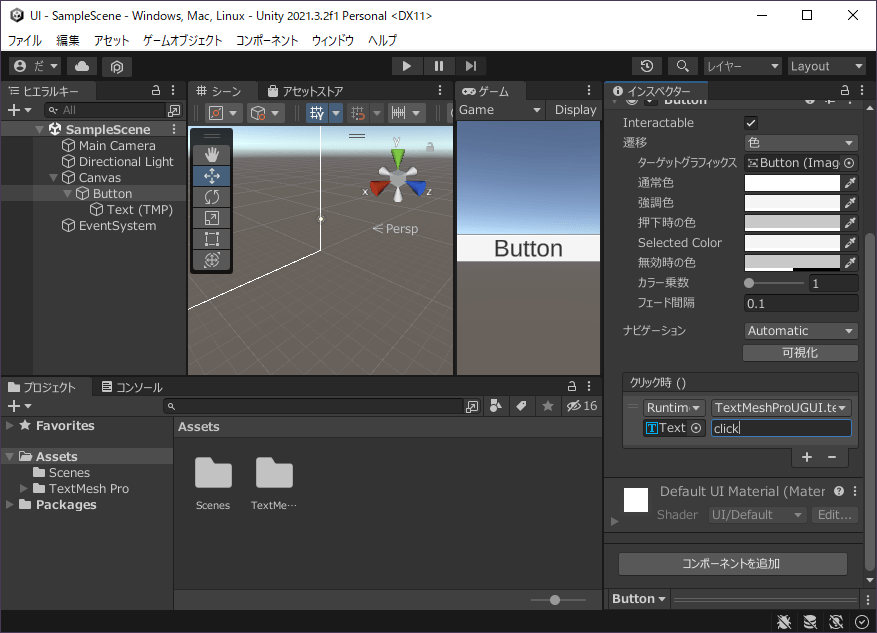Toggle the Scene gizmo perspective lock
The width and height of the screenshot is (877, 633).
pyautogui.click(x=430, y=147)
